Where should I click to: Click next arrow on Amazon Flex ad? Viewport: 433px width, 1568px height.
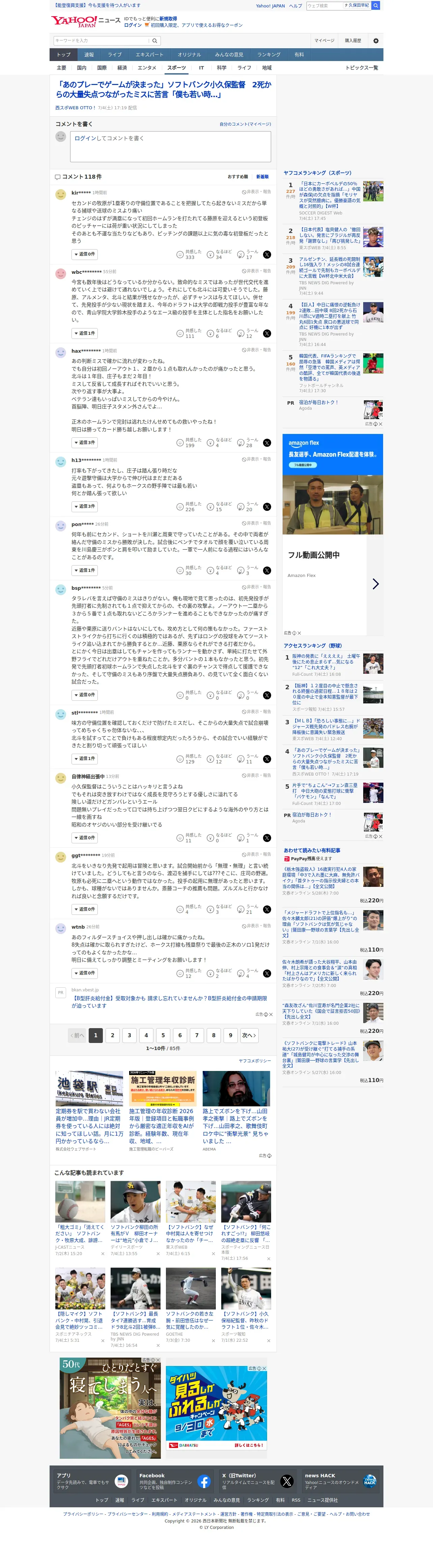click(x=376, y=584)
